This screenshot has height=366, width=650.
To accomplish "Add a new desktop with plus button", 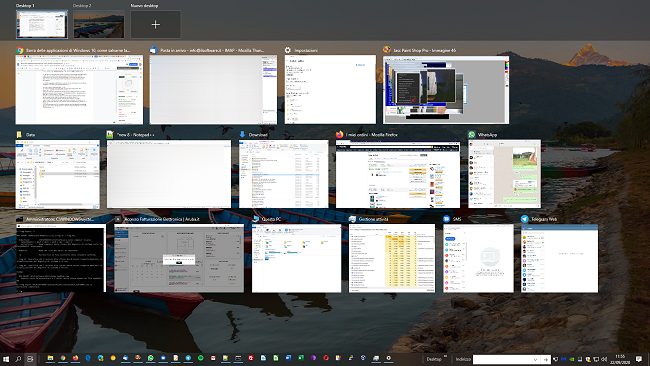I will 155,24.
